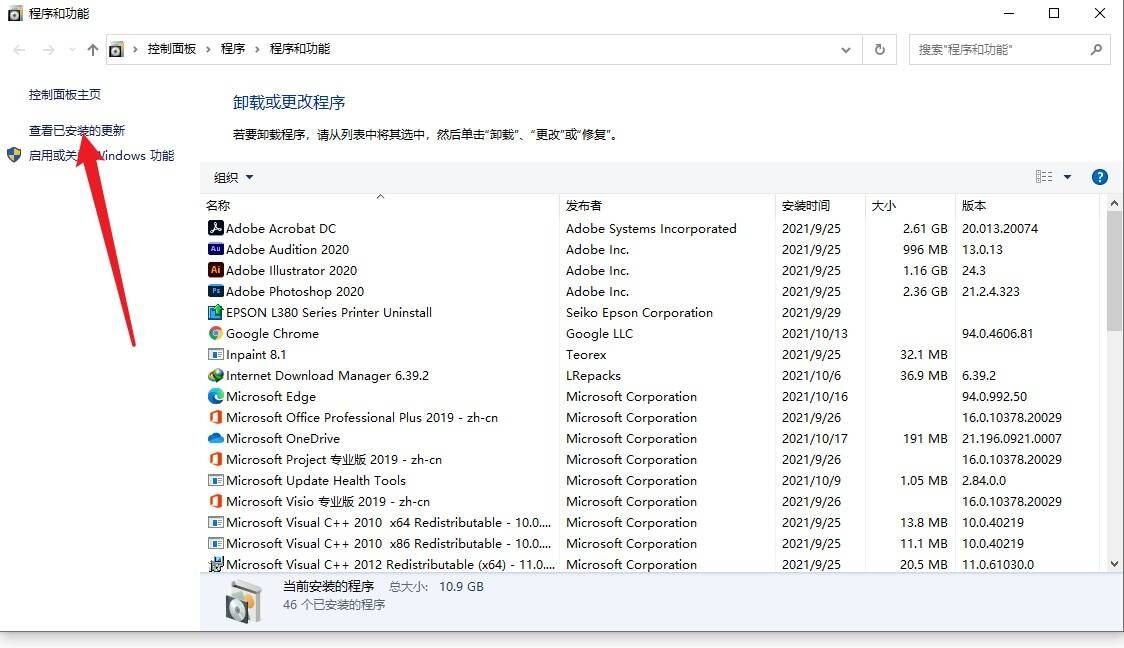Click the installed programs icon in details pane
This screenshot has width=1124, height=648.
point(243,601)
